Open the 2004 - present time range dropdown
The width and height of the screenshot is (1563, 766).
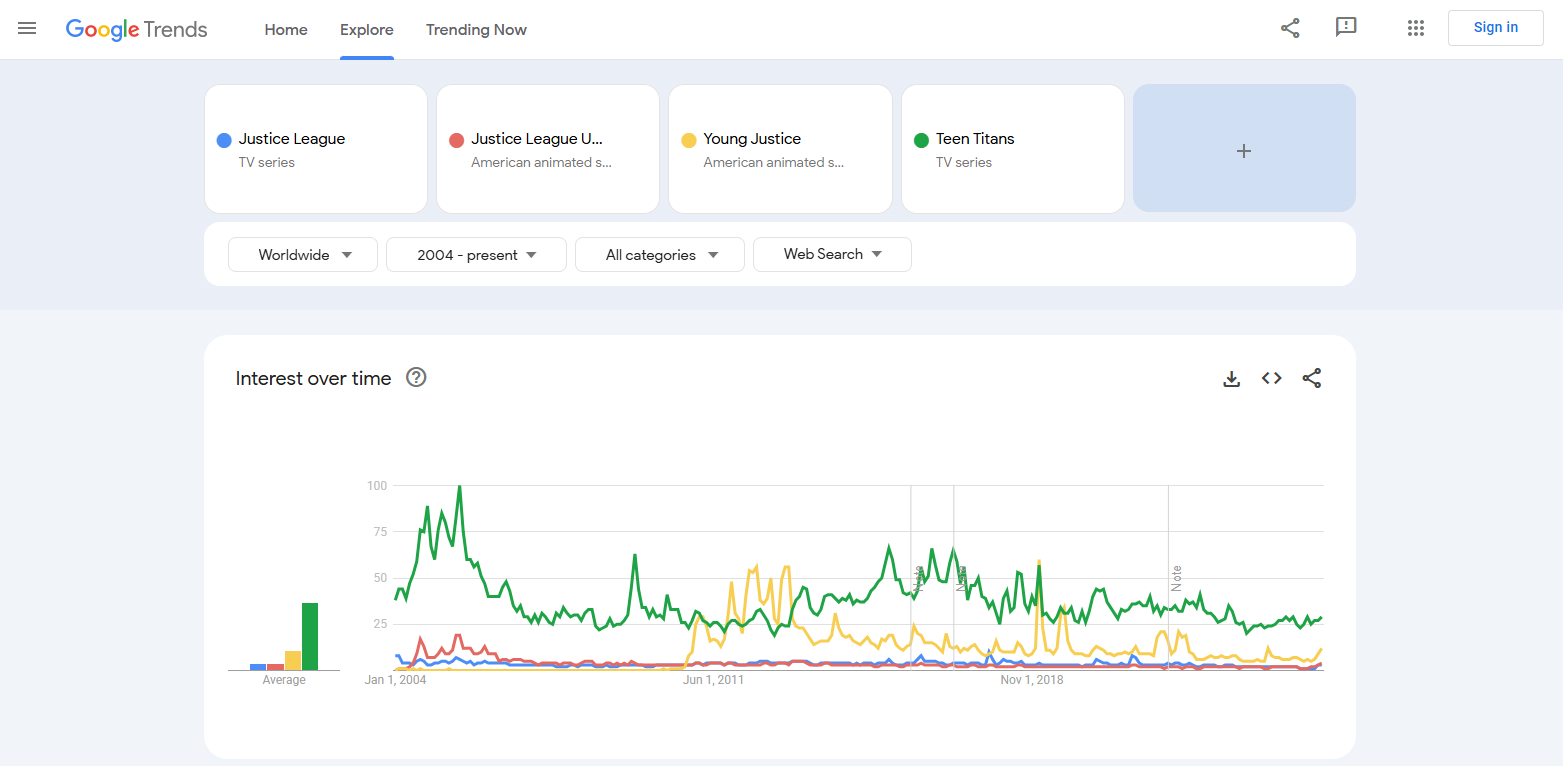tap(476, 255)
